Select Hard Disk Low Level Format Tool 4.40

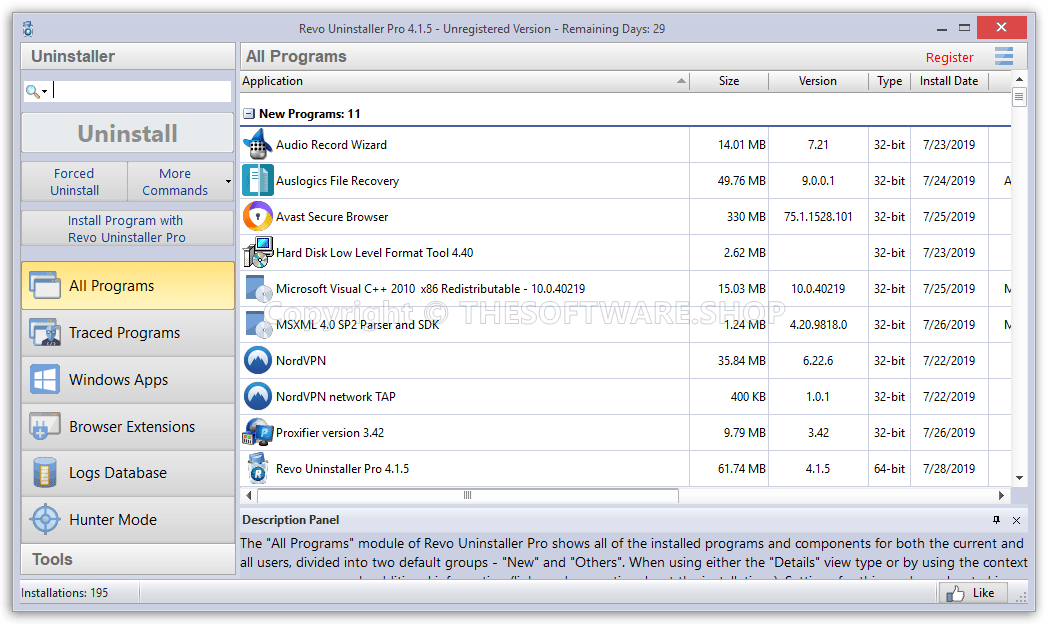[374, 253]
